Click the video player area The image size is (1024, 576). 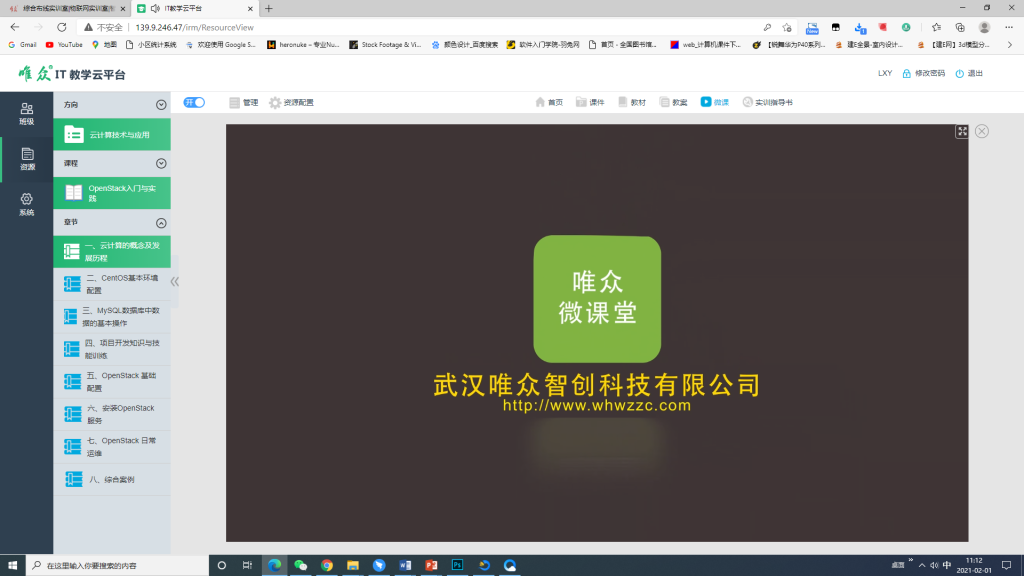(x=597, y=332)
